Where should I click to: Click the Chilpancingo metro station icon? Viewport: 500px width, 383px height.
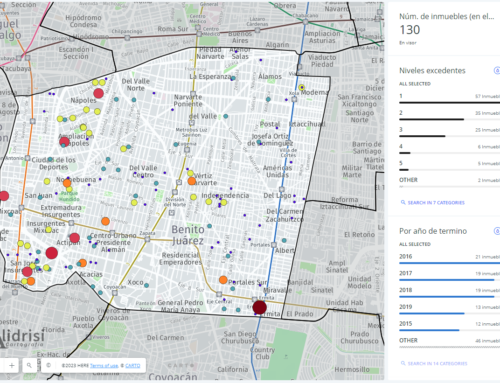[127, 38]
